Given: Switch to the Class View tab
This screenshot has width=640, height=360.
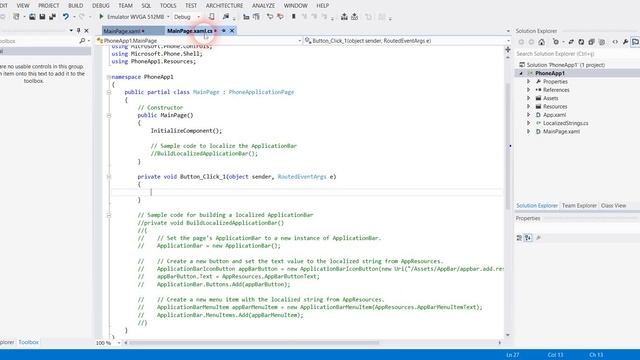Looking at the screenshot, I should pos(613,206).
